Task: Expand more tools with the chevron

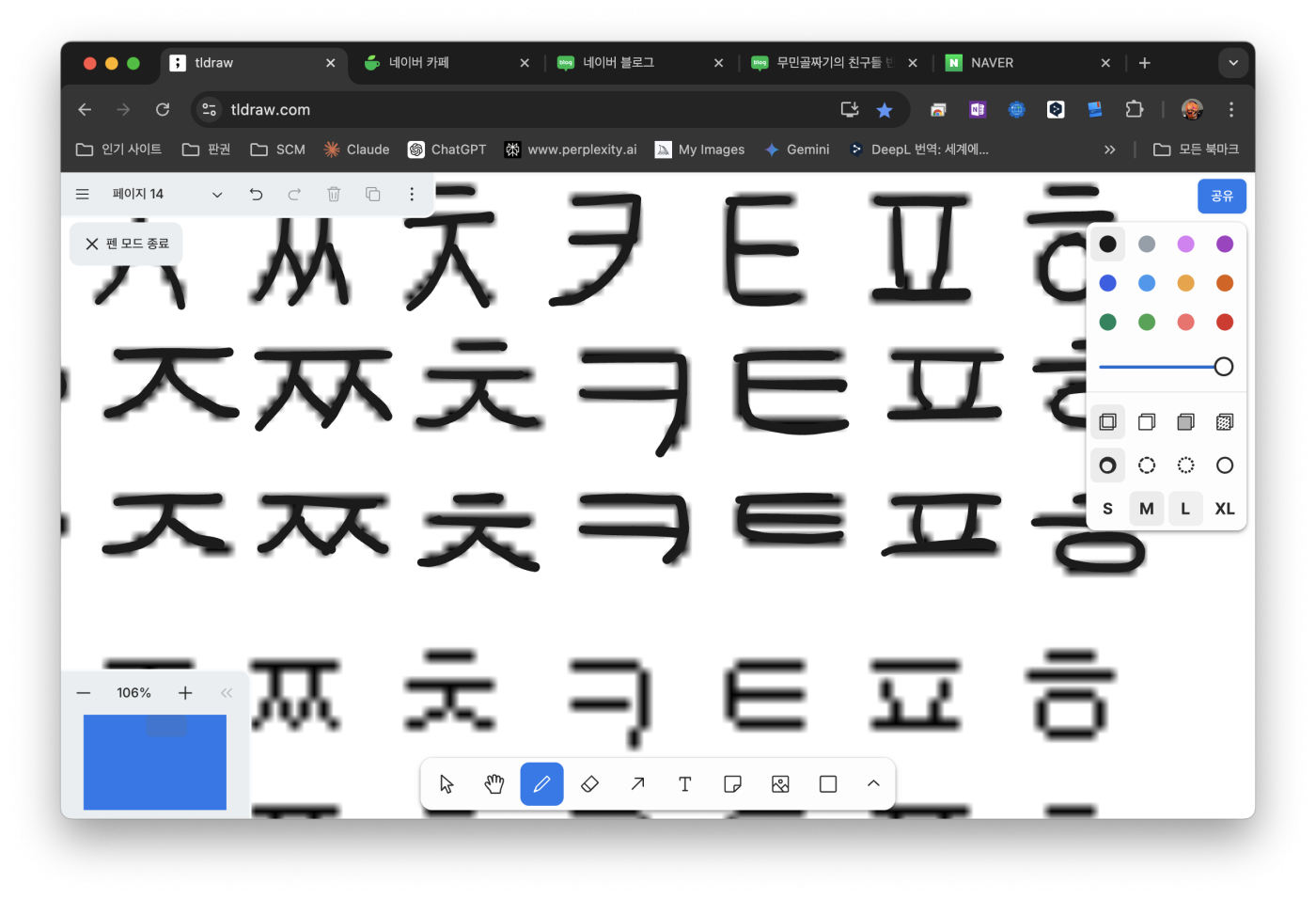Action: tap(873, 784)
